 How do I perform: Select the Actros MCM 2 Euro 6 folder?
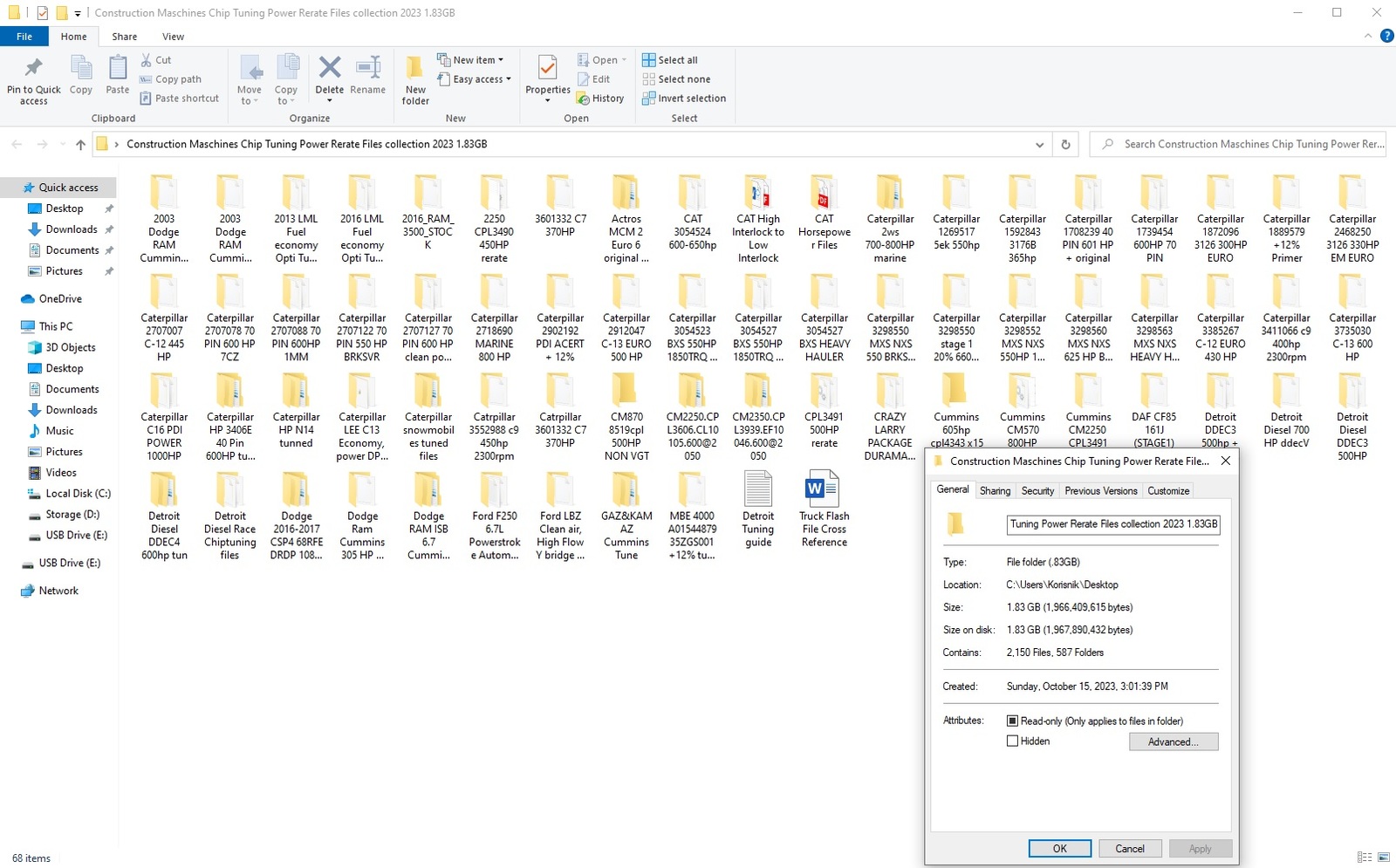(626, 219)
